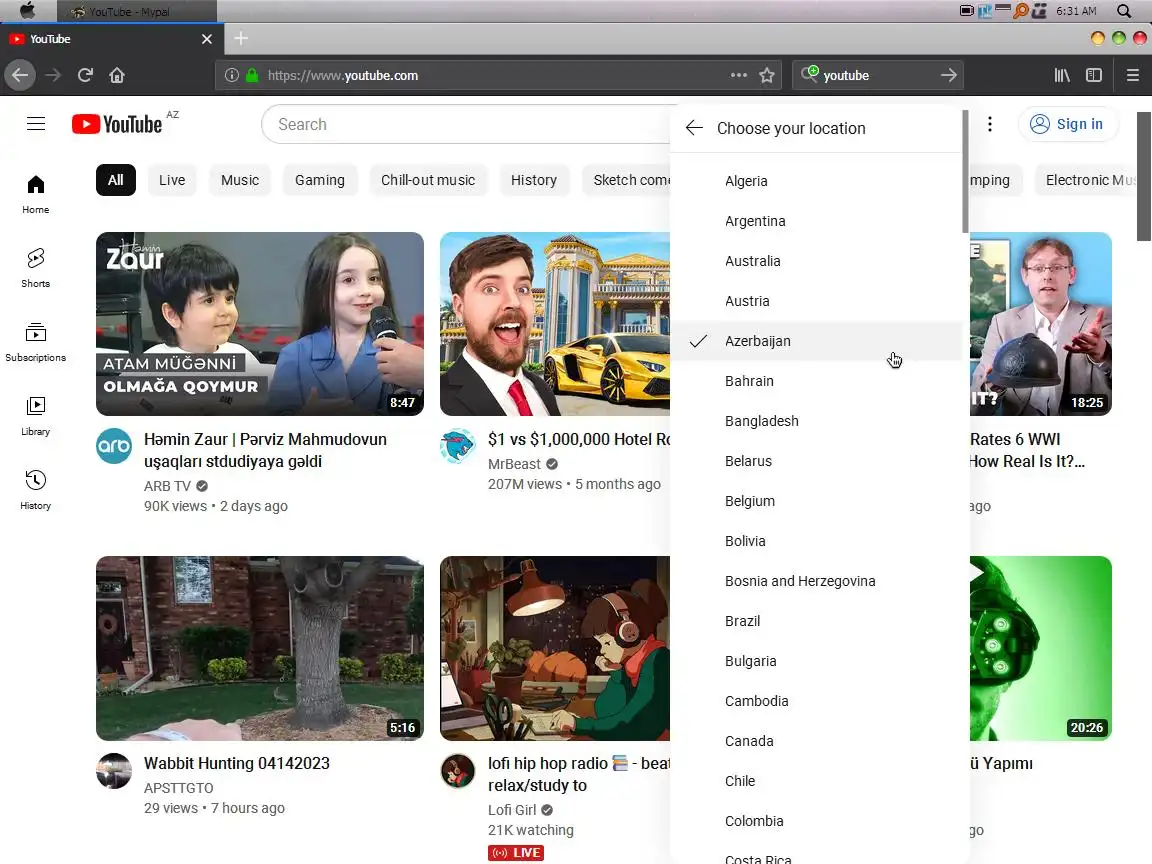Choose Argentina as location
Viewport: 1152px width, 864px height.
coord(816,221)
